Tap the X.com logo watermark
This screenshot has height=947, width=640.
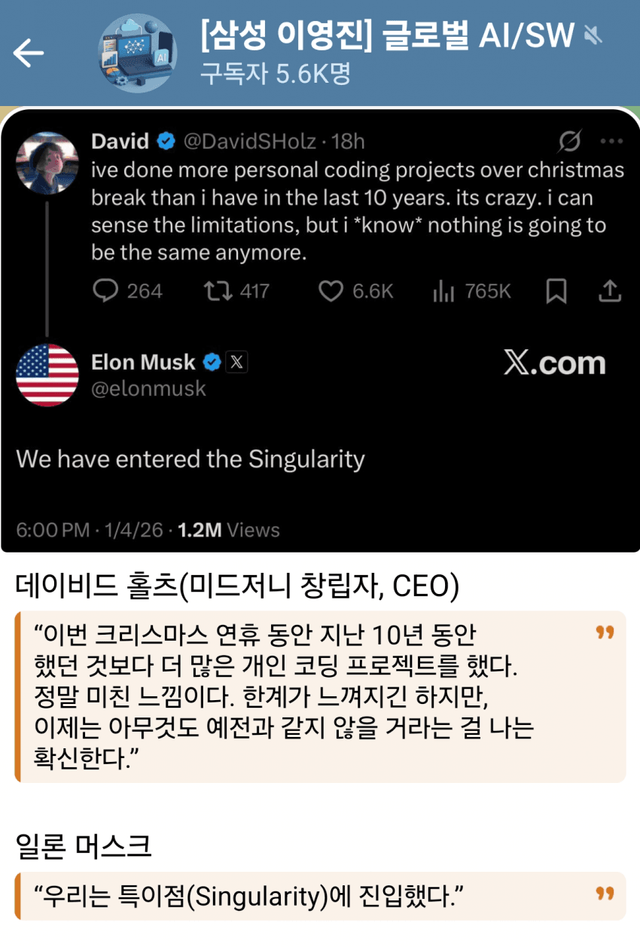click(x=554, y=363)
